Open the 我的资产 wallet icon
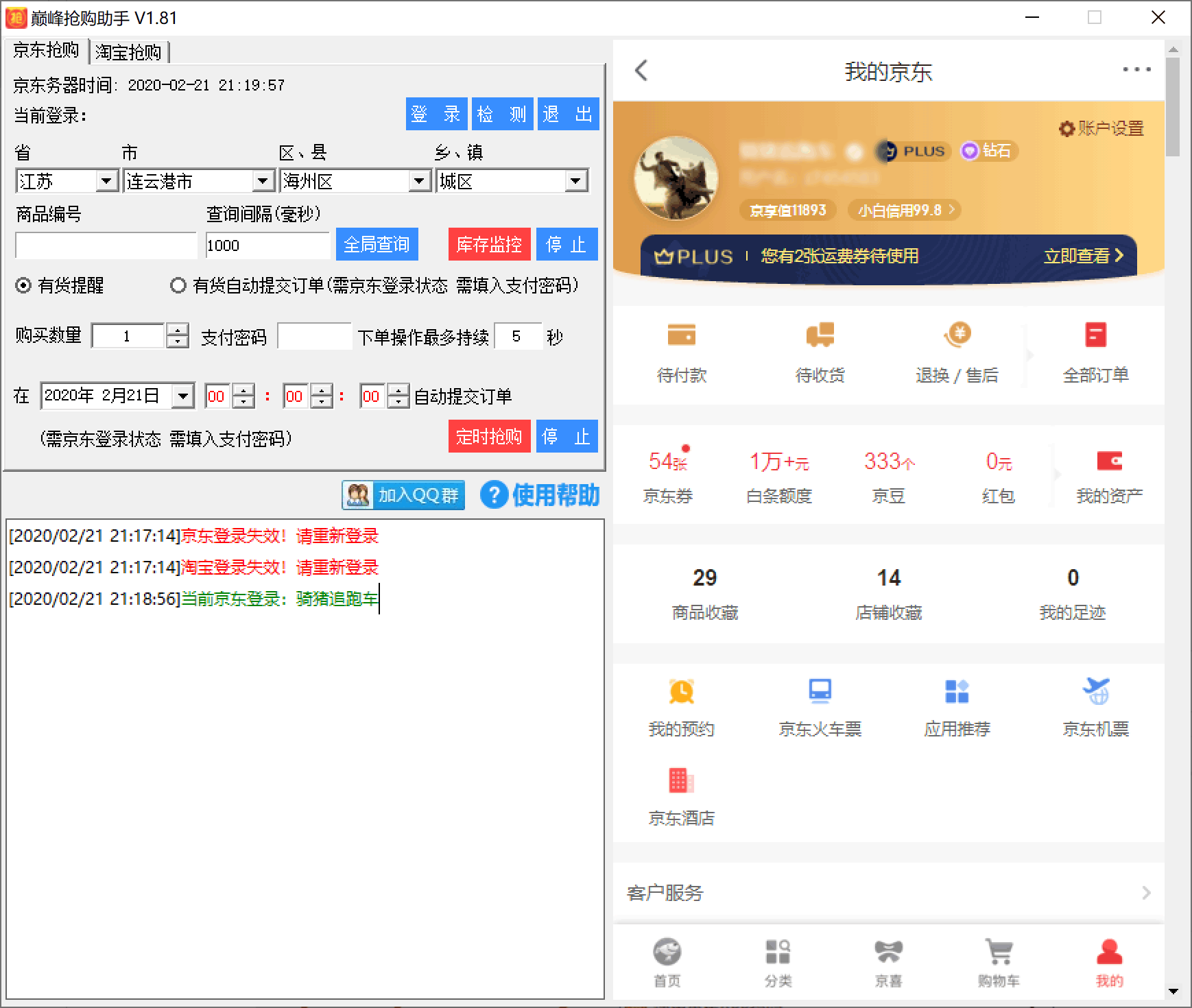 [x=1109, y=461]
